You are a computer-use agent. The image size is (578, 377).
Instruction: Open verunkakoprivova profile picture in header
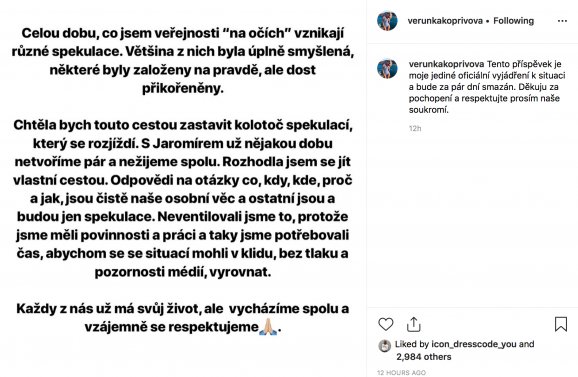click(387, 21)
